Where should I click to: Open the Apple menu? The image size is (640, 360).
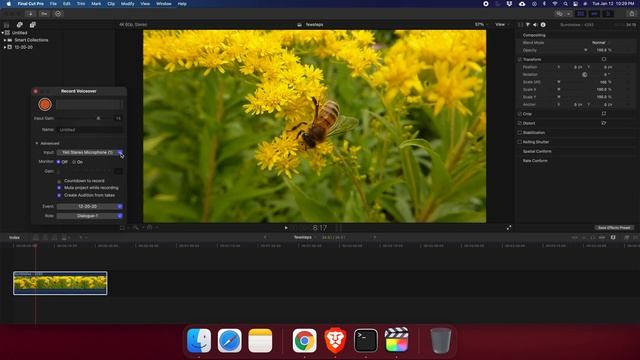click(x=9, y=4)
